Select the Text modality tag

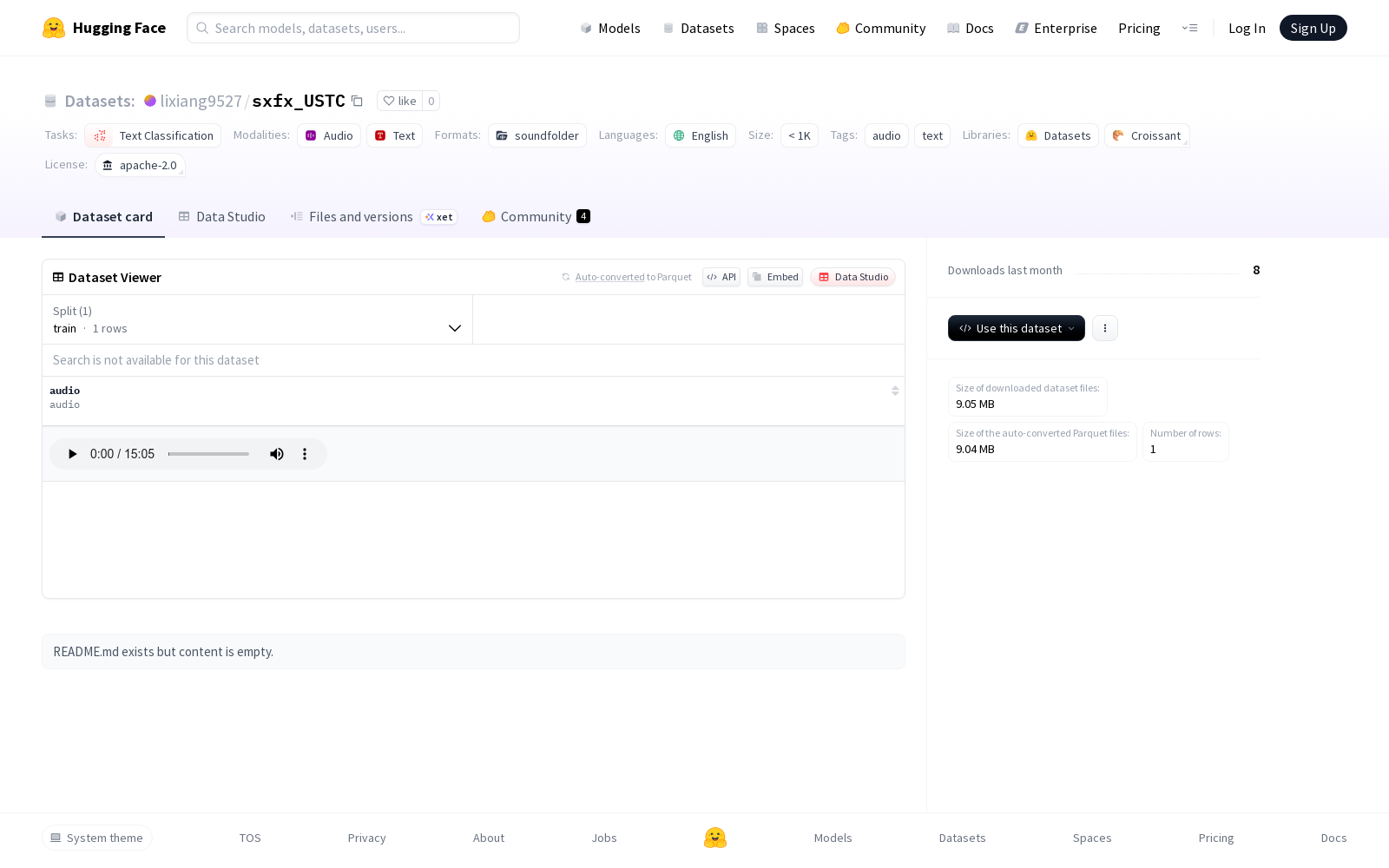[395, 135]
